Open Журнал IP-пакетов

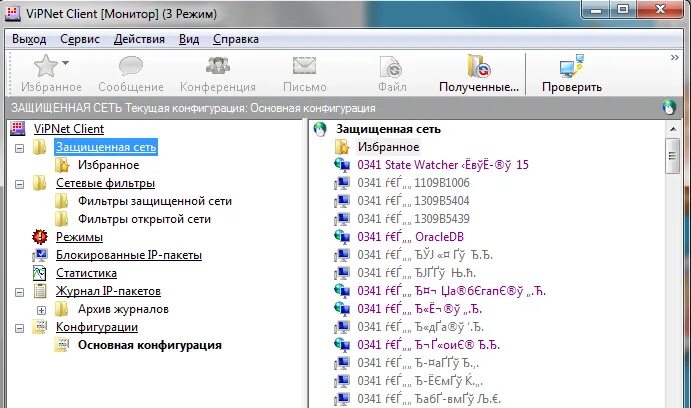(x=108, y=291)
